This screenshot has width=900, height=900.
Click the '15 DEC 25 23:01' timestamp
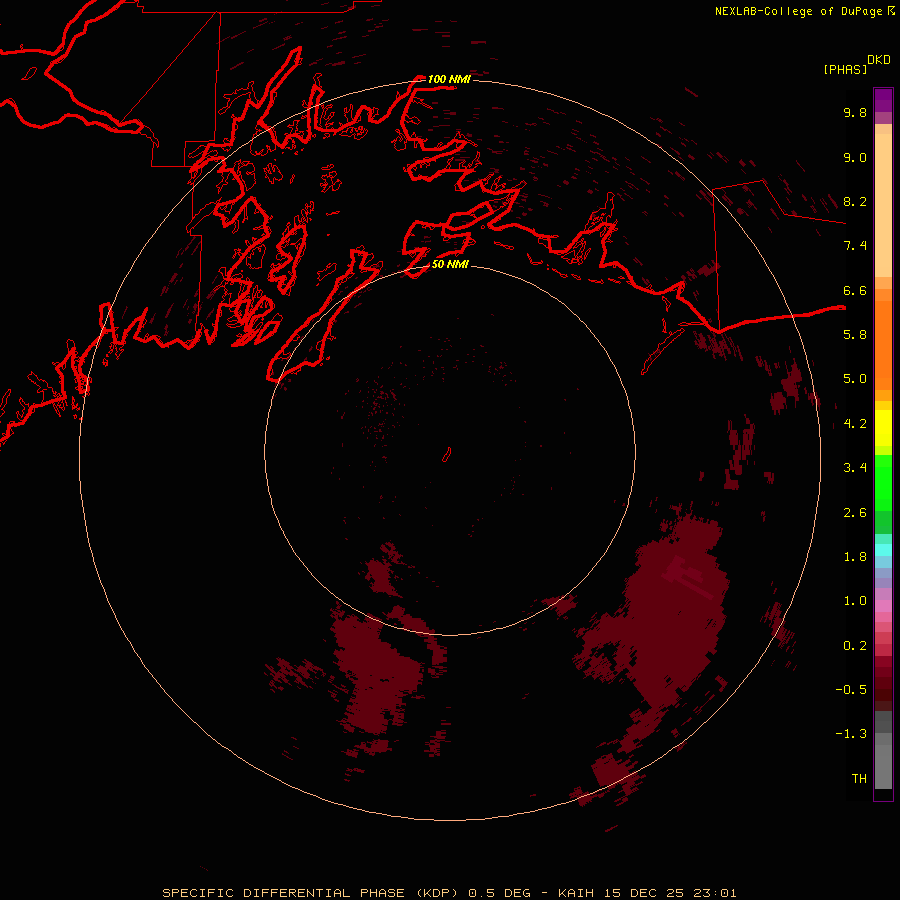tap(670, 893)
